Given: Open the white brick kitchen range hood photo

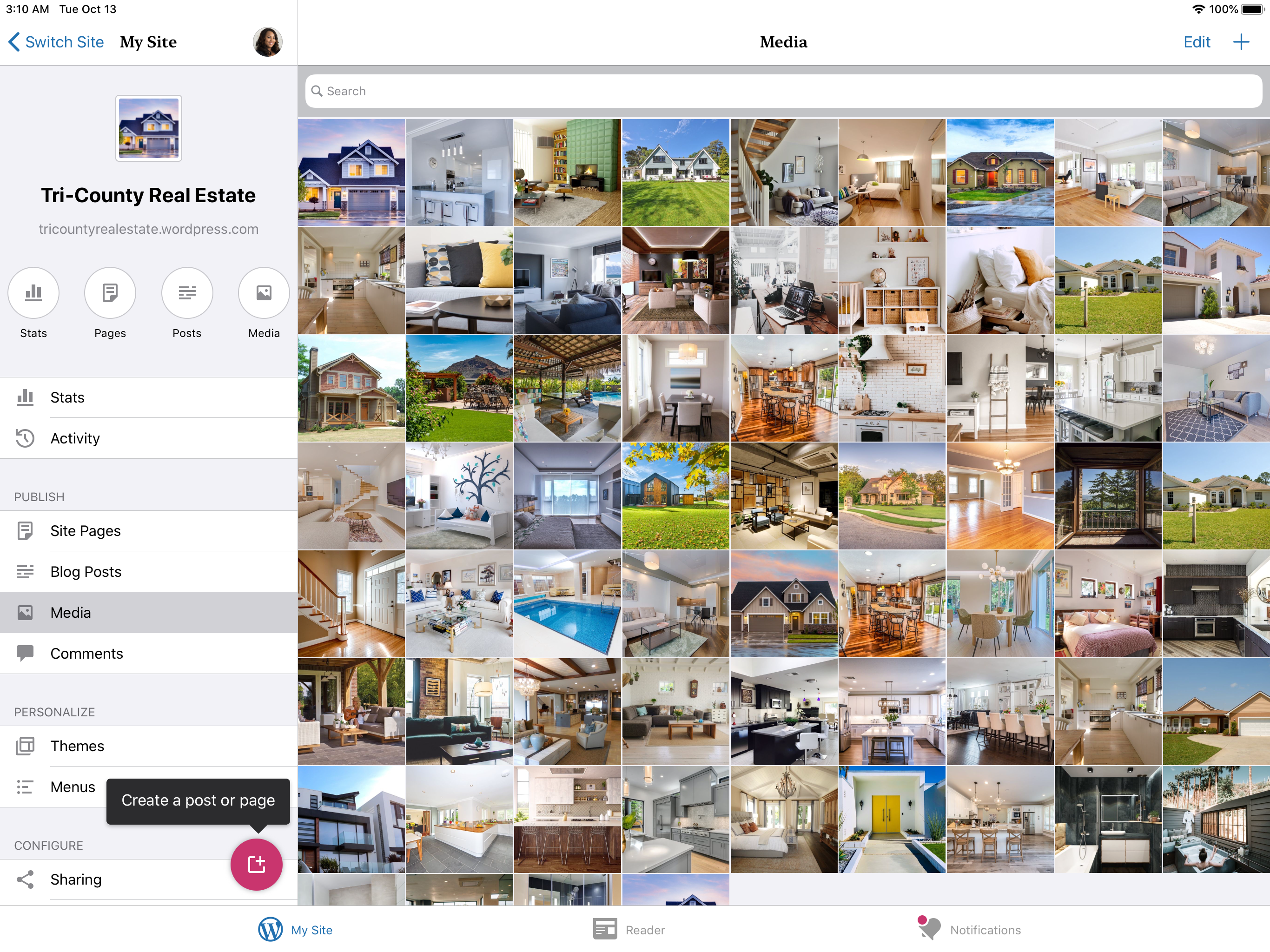Looking at the screenshot, I should click(x=892, y=388).
